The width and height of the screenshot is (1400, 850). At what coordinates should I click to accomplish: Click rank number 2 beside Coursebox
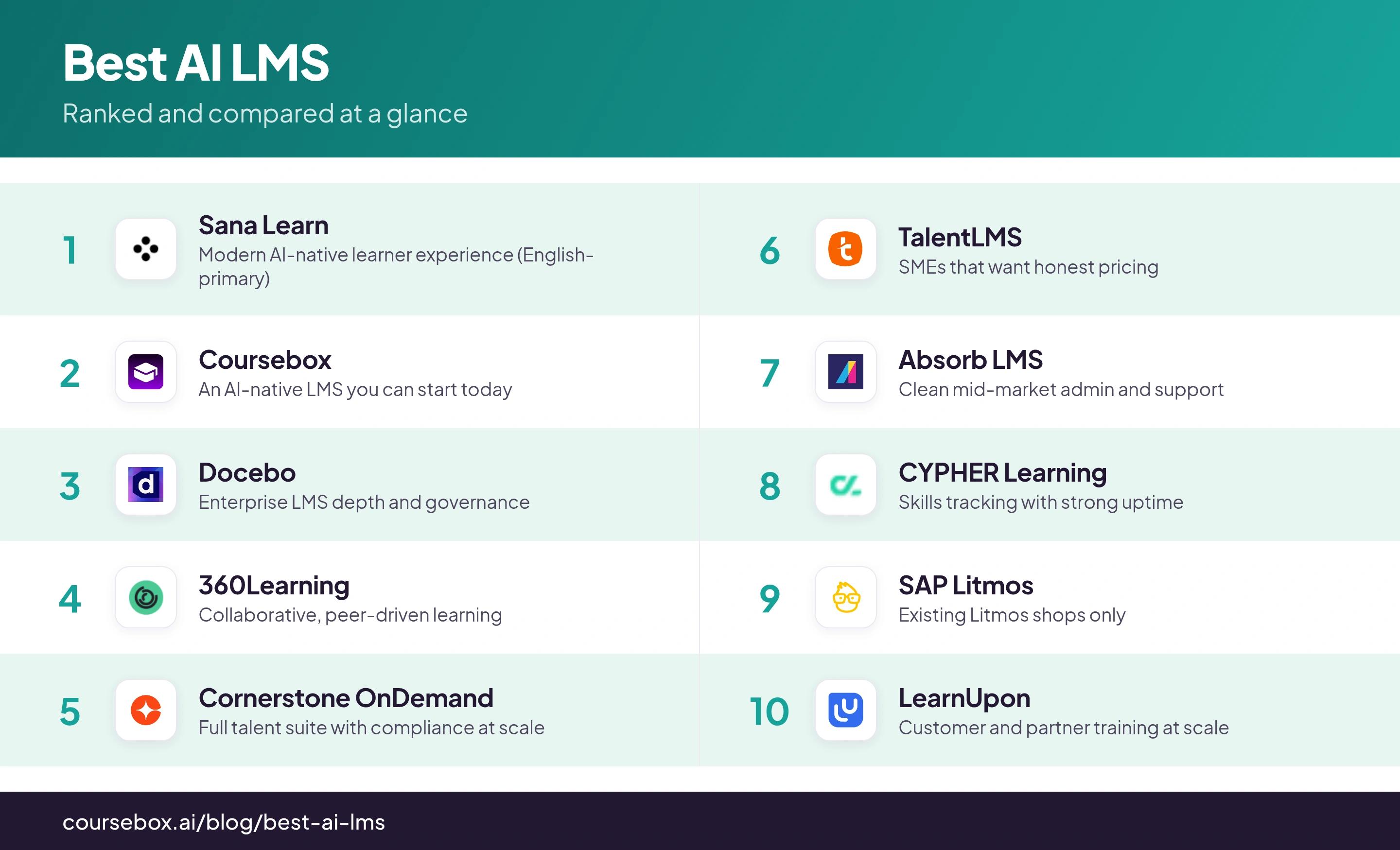70,373
